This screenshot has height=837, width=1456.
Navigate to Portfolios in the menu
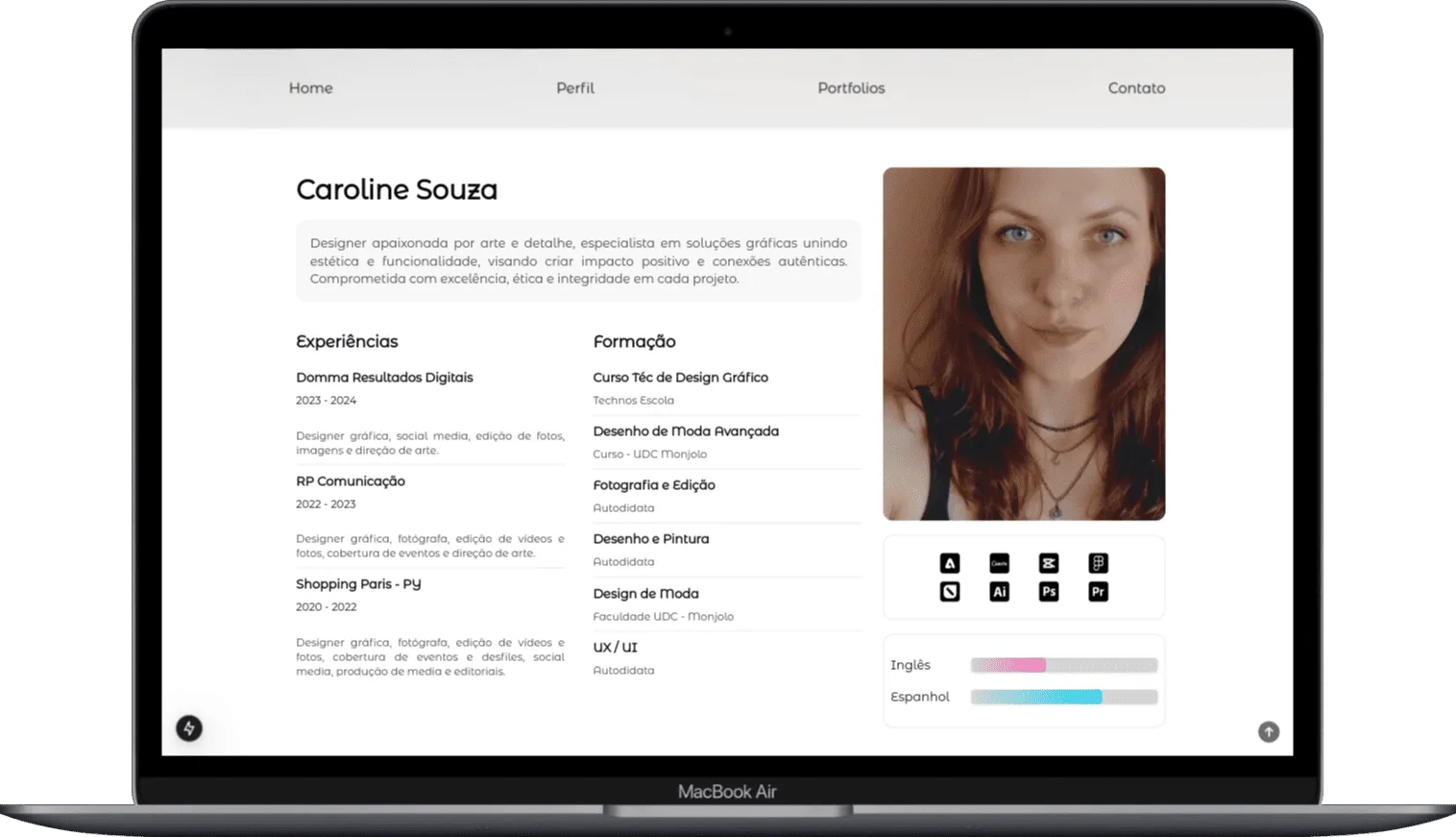point(851,88)
